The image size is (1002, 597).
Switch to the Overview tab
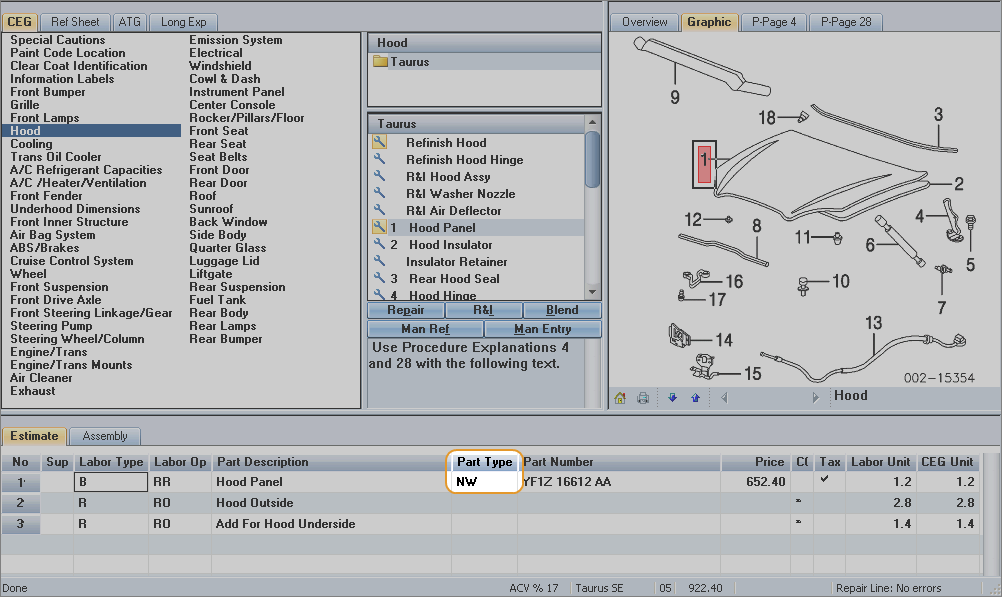[644, 22]
